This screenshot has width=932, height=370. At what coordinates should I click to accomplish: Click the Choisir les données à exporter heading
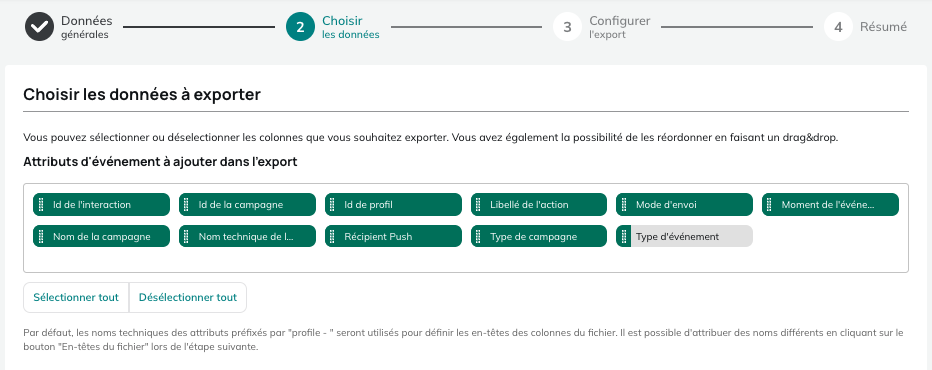click(141, 95)
